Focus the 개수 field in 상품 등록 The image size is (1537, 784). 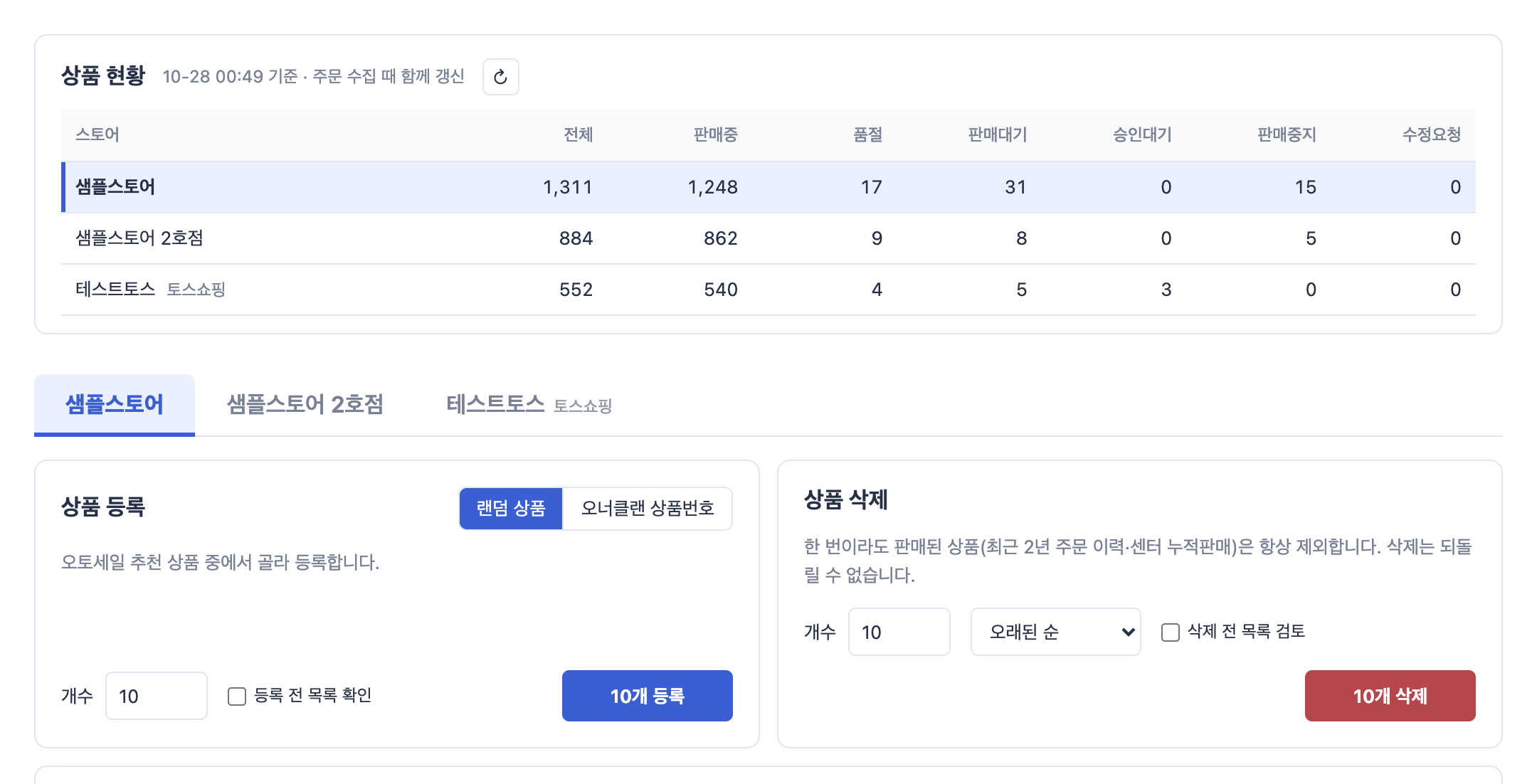[x=157, y=696]
